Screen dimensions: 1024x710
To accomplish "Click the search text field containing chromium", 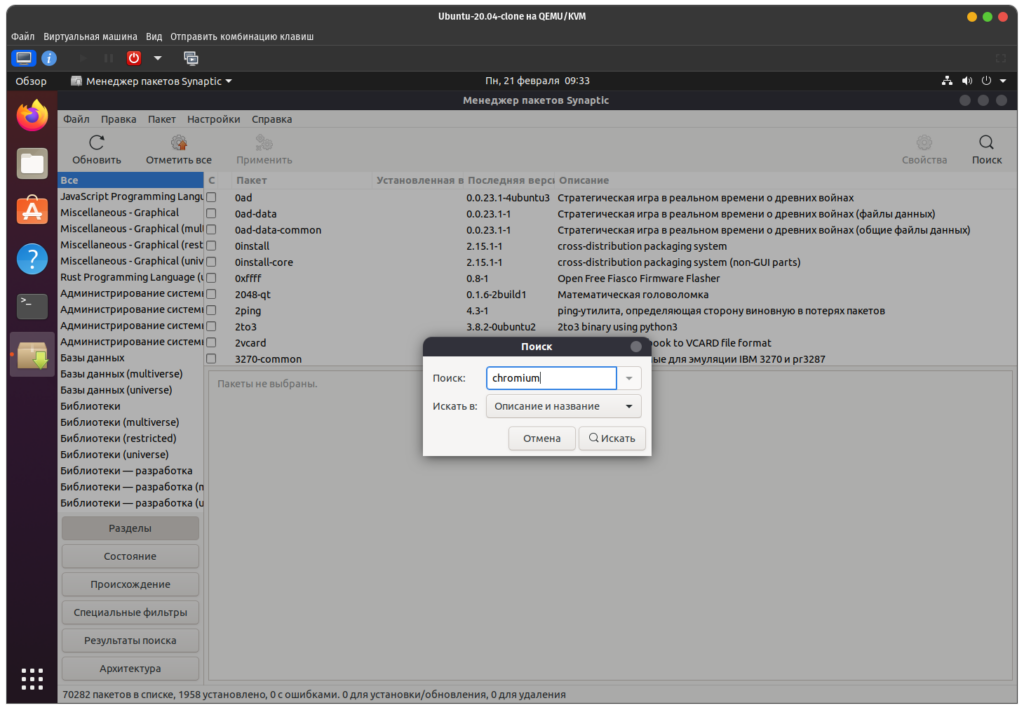I will [550, 379].
